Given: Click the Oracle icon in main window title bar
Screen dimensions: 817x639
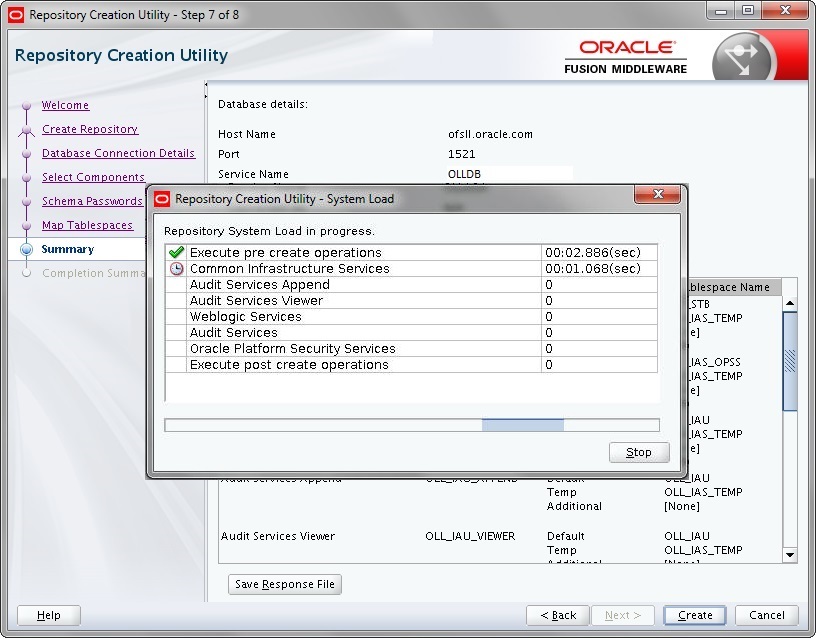Looking at the screenshot, I should 16,15.
